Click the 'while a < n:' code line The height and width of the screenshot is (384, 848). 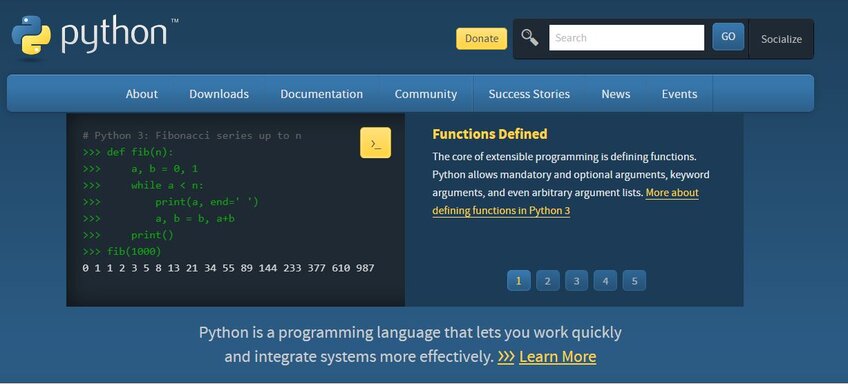pos(143,185)
